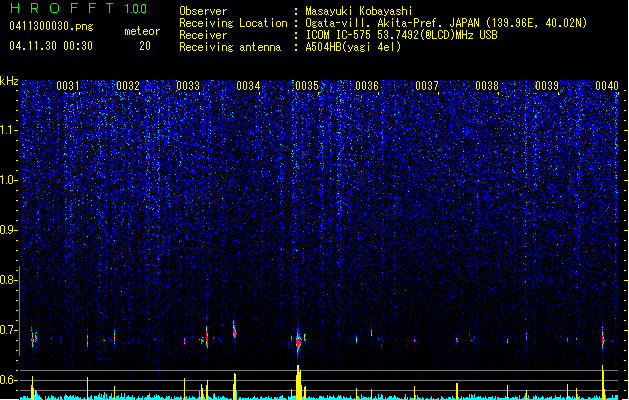Viewport: 629px width, 400px height.
Task: Click the 0.9 kHz frequency axis label
Action: pos(8,230)
